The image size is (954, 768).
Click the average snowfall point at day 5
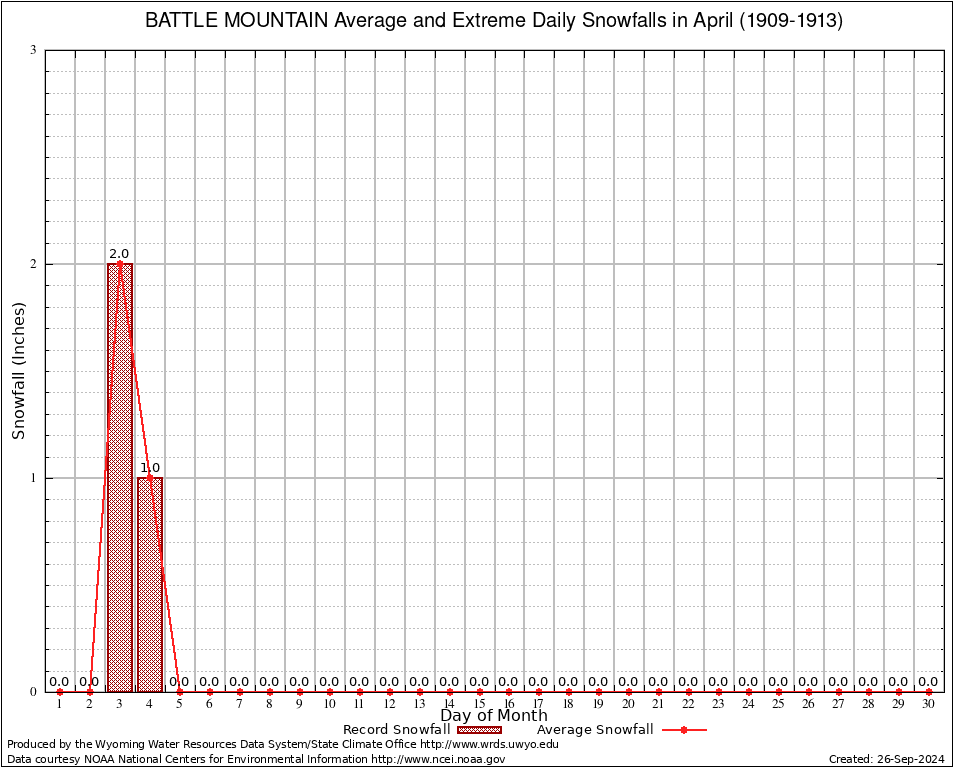point(180,691)
